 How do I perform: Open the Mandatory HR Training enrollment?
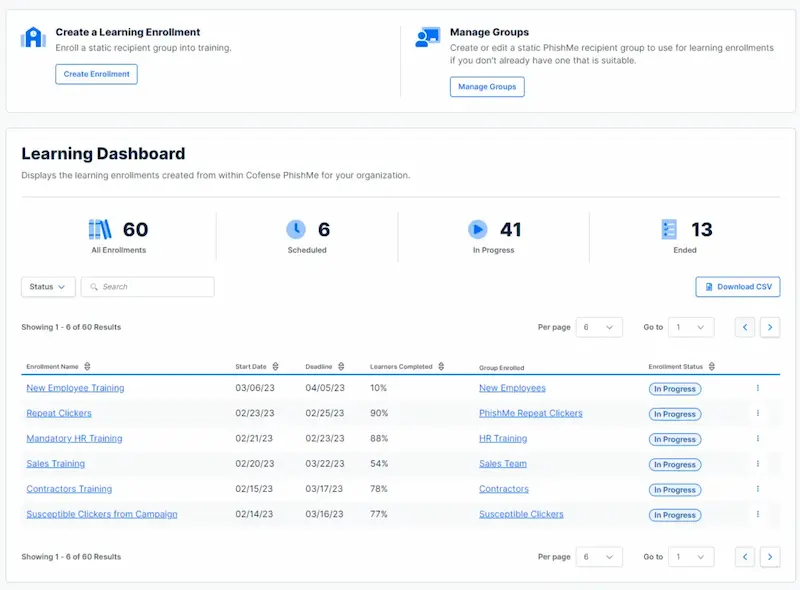tap(74, 438)
